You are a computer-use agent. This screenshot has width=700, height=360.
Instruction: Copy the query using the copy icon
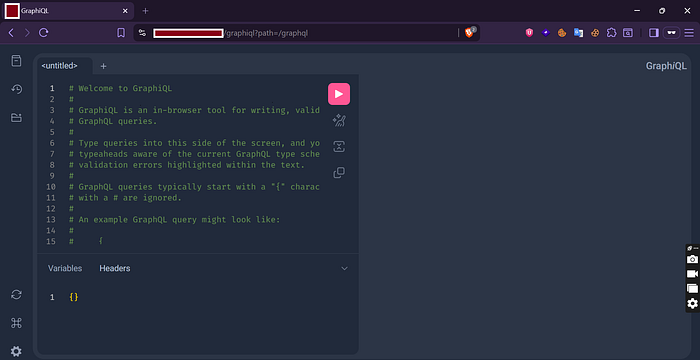pos(339,172)
